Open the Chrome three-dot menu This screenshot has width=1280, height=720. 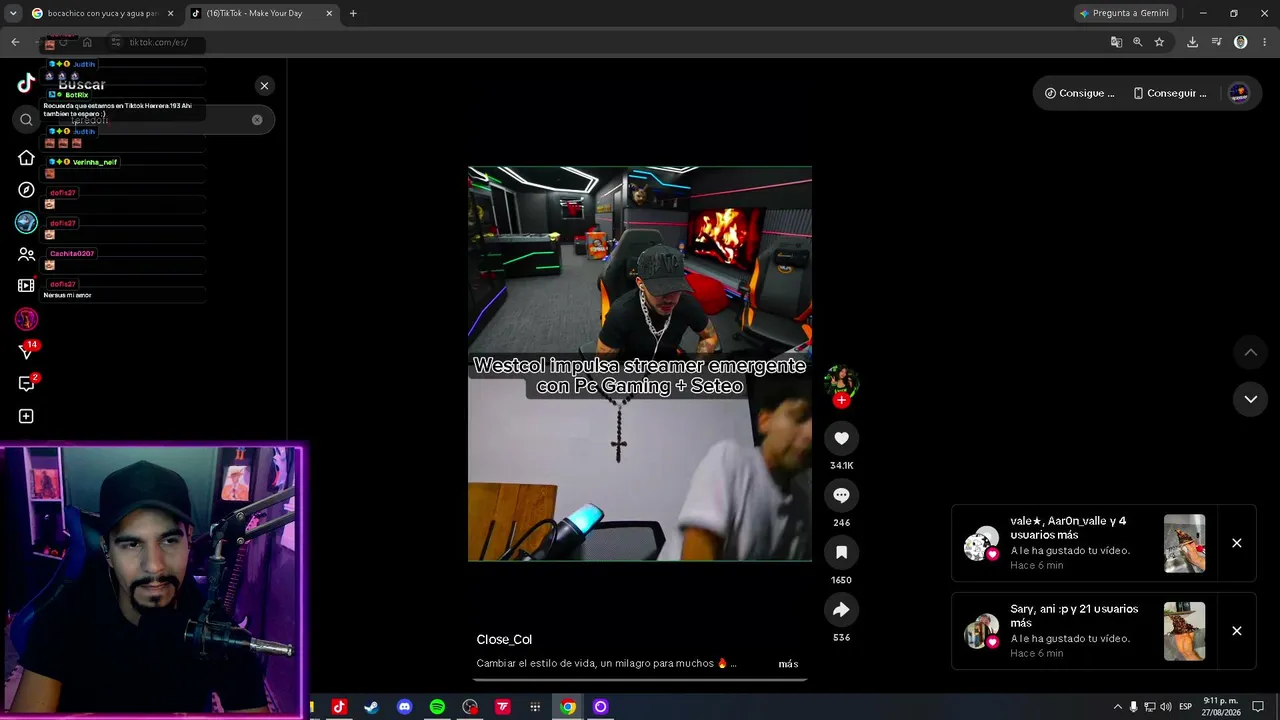pyautogui.click(x=1264, y=42)
